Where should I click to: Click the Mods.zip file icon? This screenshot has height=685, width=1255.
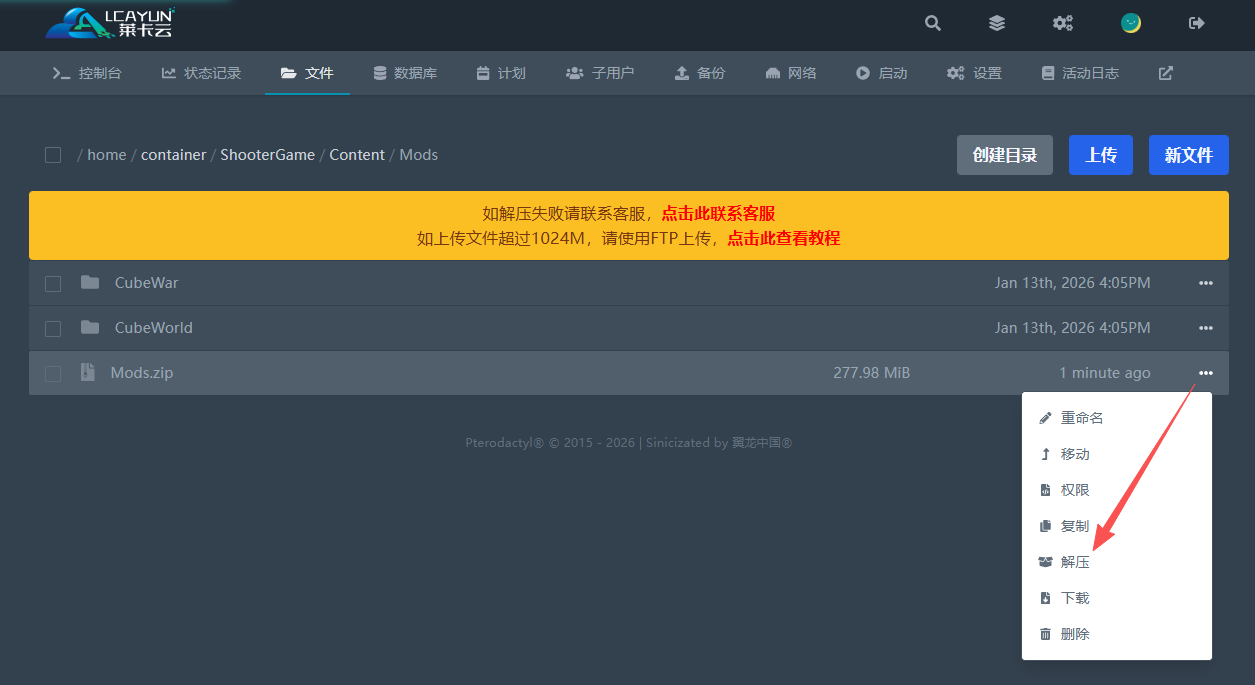tap(88, 372)
